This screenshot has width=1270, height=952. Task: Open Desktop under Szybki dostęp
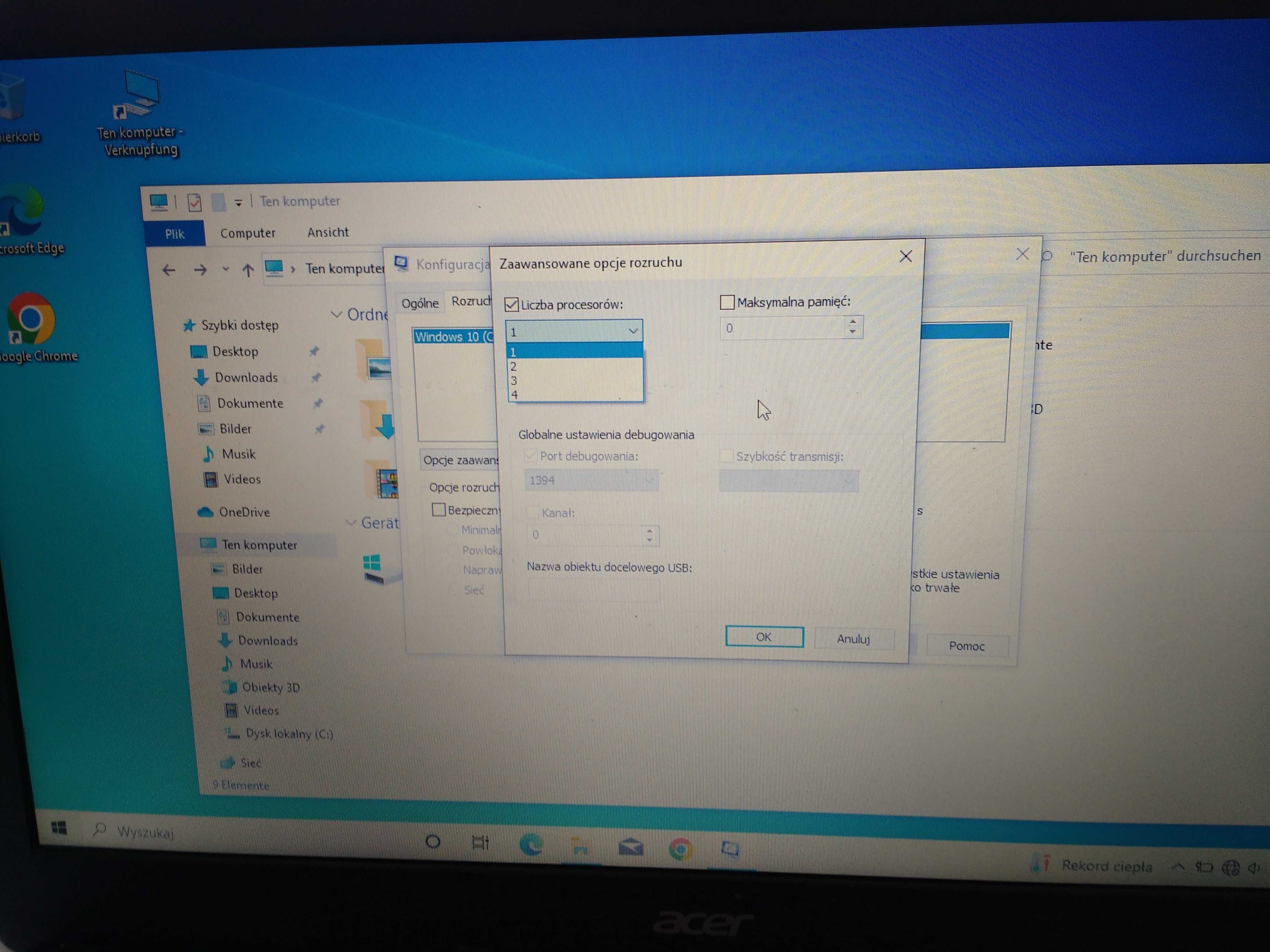pyautogui.click(x=235, y=351)
